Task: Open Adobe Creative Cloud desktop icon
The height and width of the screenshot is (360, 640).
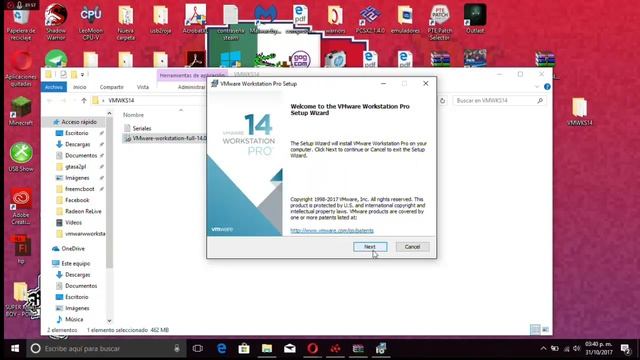Action: (x=21, y=207)
